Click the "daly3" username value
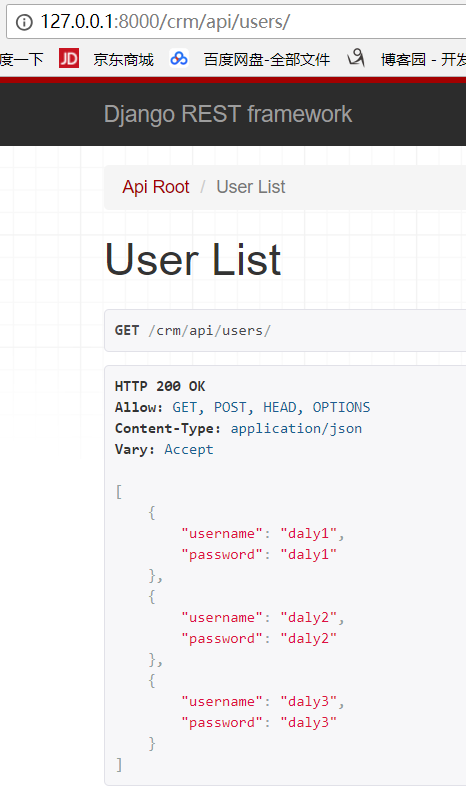Screen dimensions: 466x811 (x=309, y=702)
